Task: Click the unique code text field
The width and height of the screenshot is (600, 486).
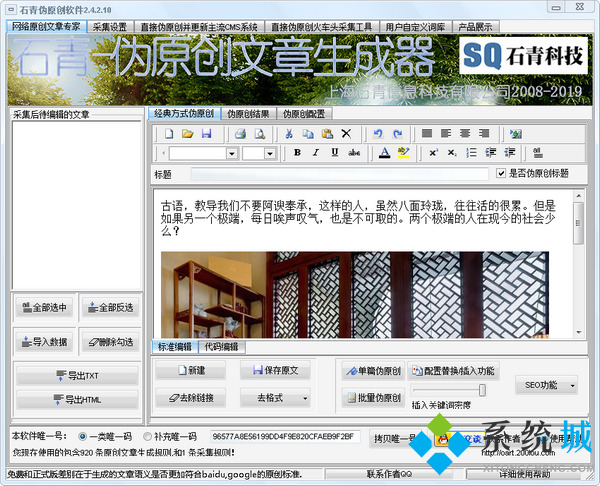Action: (x=285, y=437)
